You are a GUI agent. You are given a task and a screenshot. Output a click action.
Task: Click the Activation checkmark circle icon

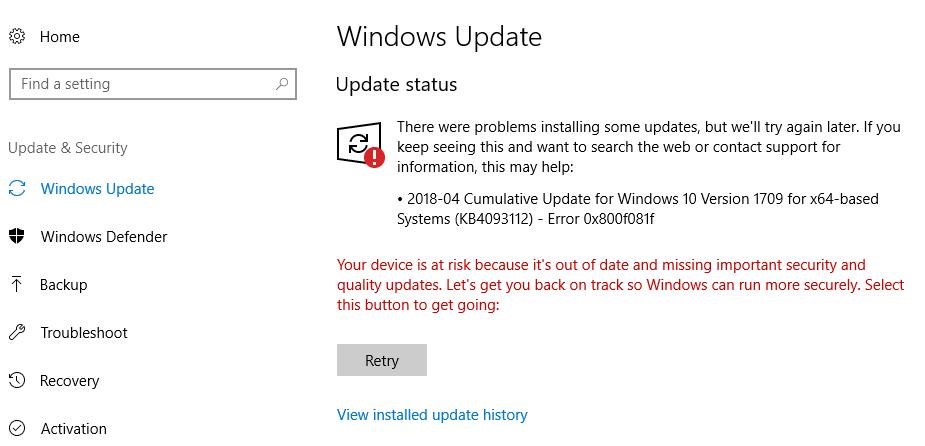17,429
